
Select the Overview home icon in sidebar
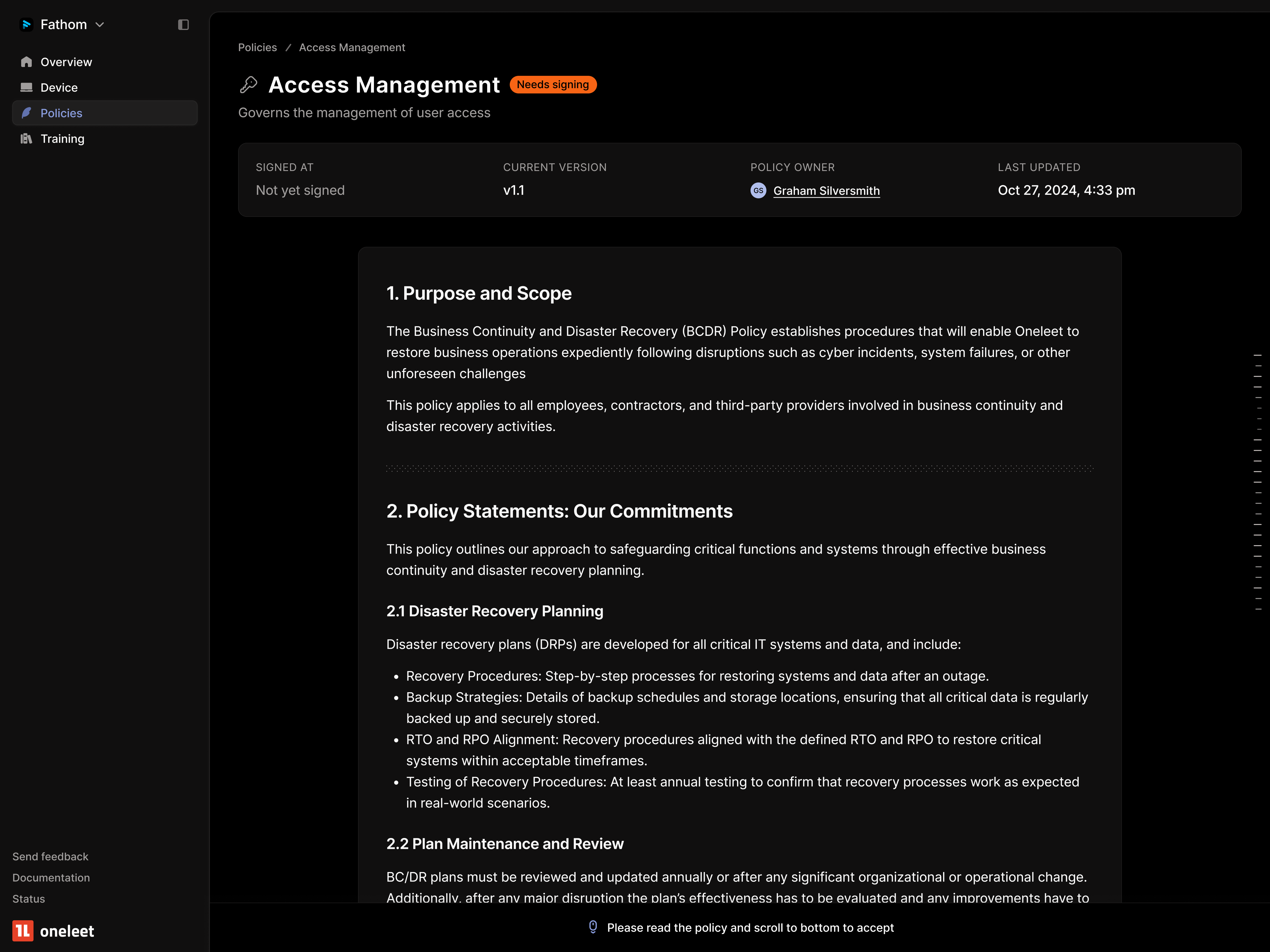click(x=26, y=61)
